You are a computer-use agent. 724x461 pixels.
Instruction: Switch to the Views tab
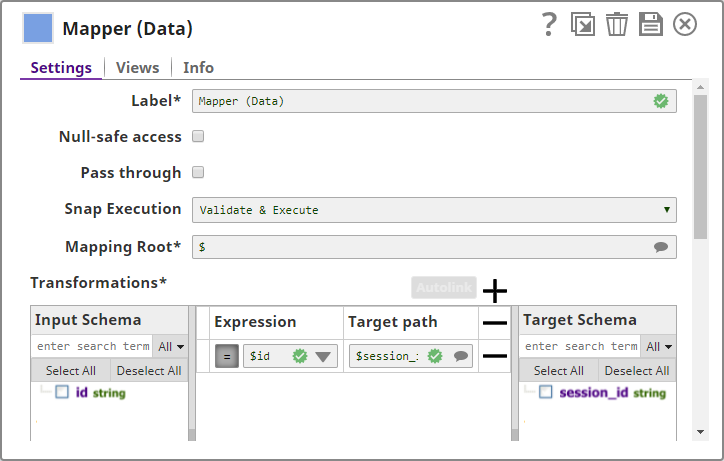pos(138,68)
